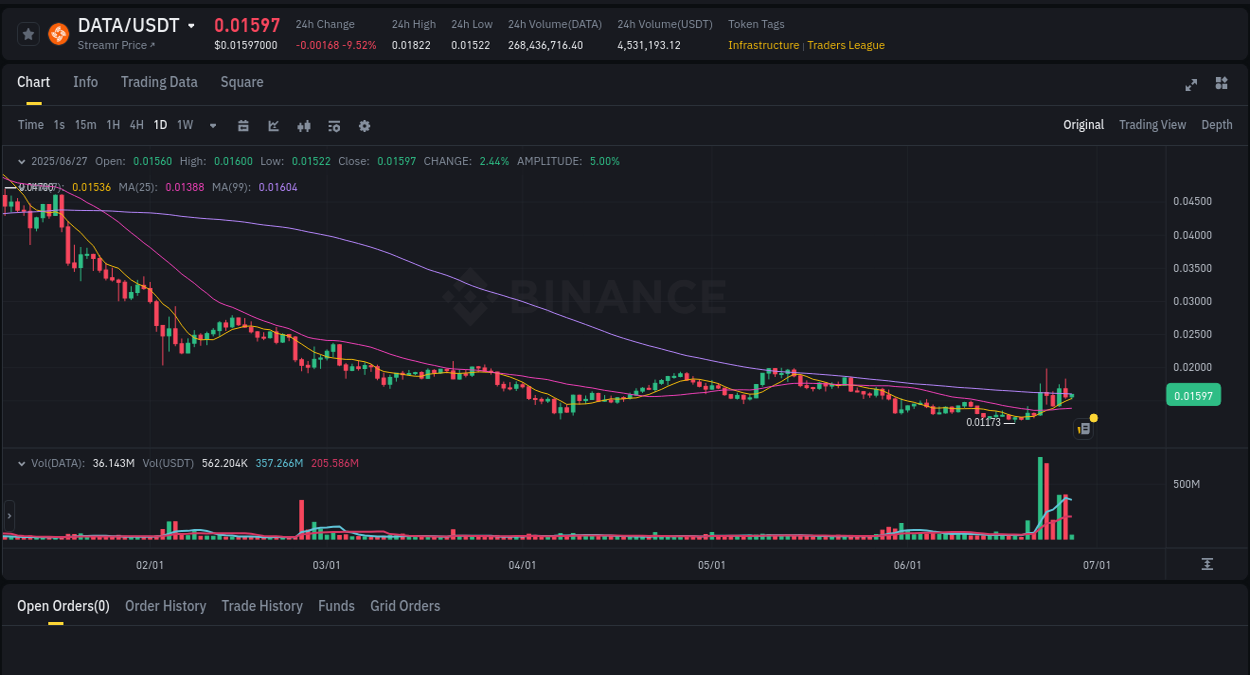Image resolution: width=1250 pixels, height=675 pixels.
Task: Click the trade panel icon near latest candle
Action: point(1083,428)
